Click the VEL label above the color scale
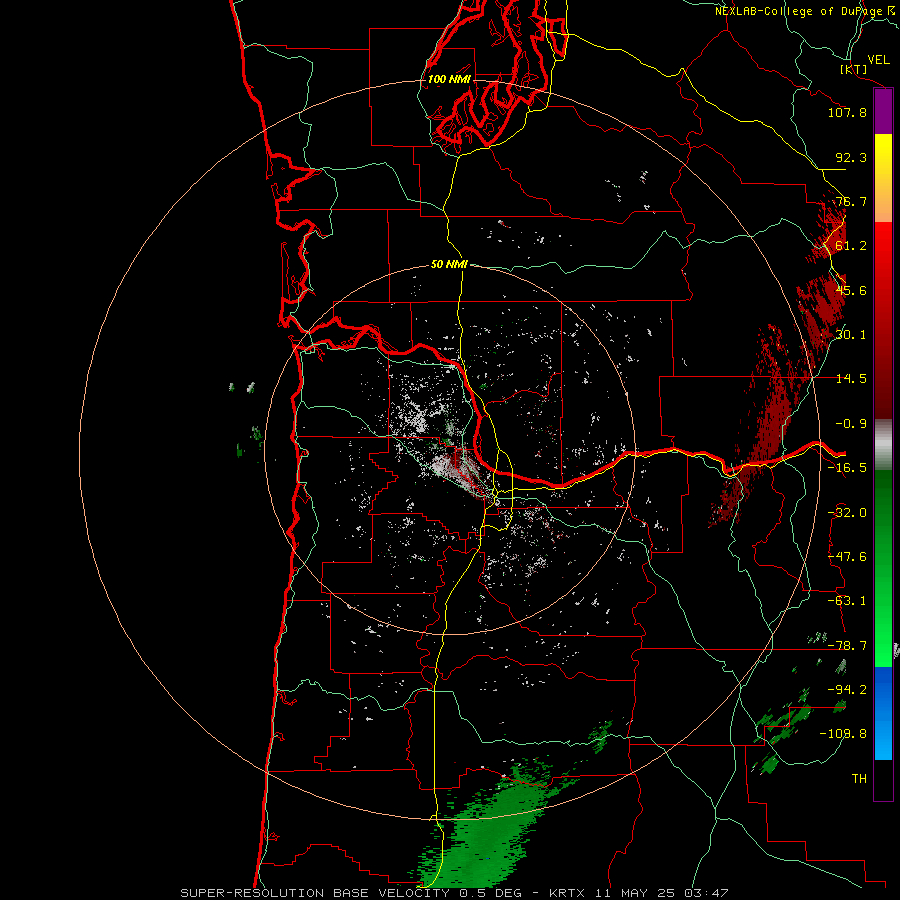The width and height of the screenshot is (900, 900). tap(878, 60)
